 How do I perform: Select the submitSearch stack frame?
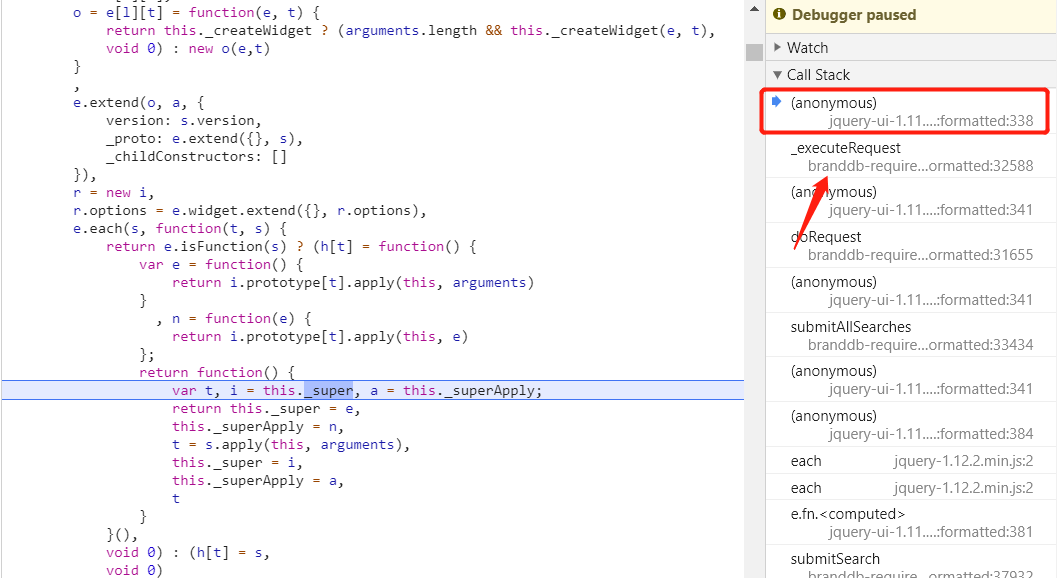835,559
